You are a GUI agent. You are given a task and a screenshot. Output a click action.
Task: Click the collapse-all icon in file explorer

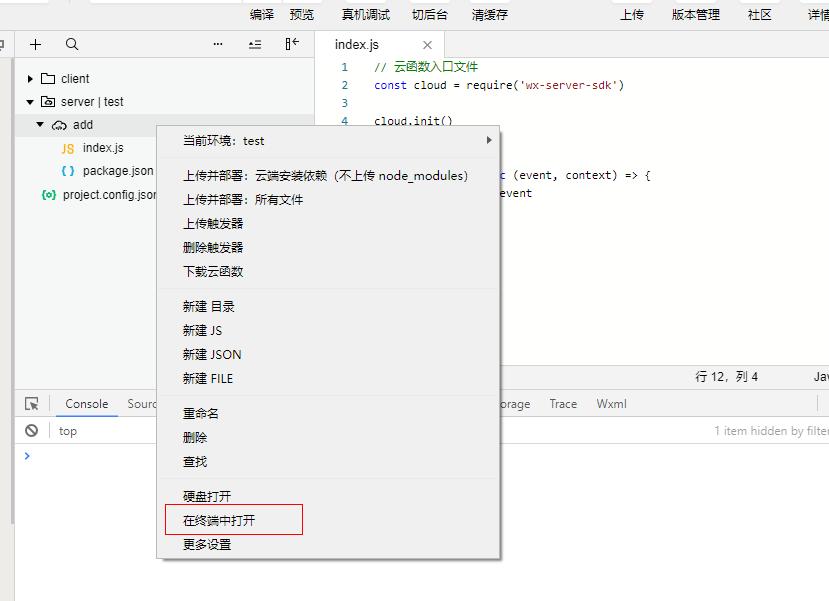(x=255, y=44)
